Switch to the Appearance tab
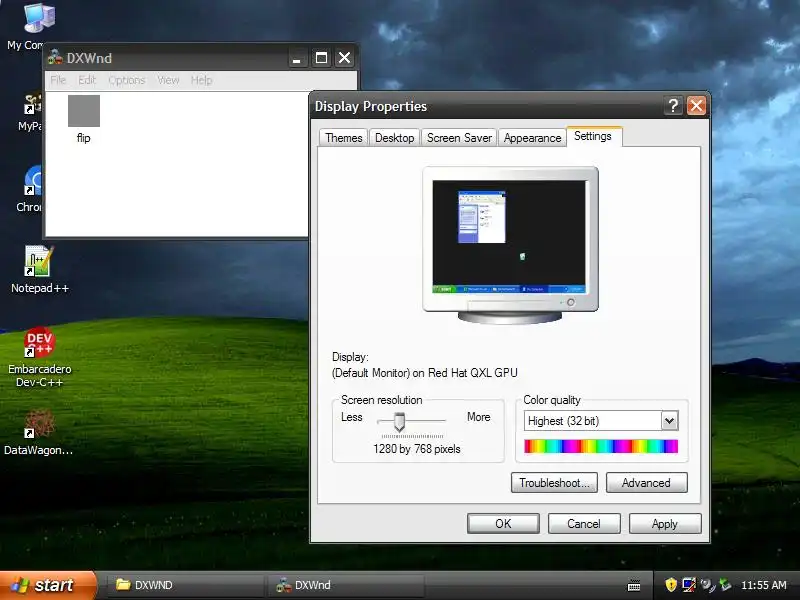800x600 pixels. pos(532,138)
